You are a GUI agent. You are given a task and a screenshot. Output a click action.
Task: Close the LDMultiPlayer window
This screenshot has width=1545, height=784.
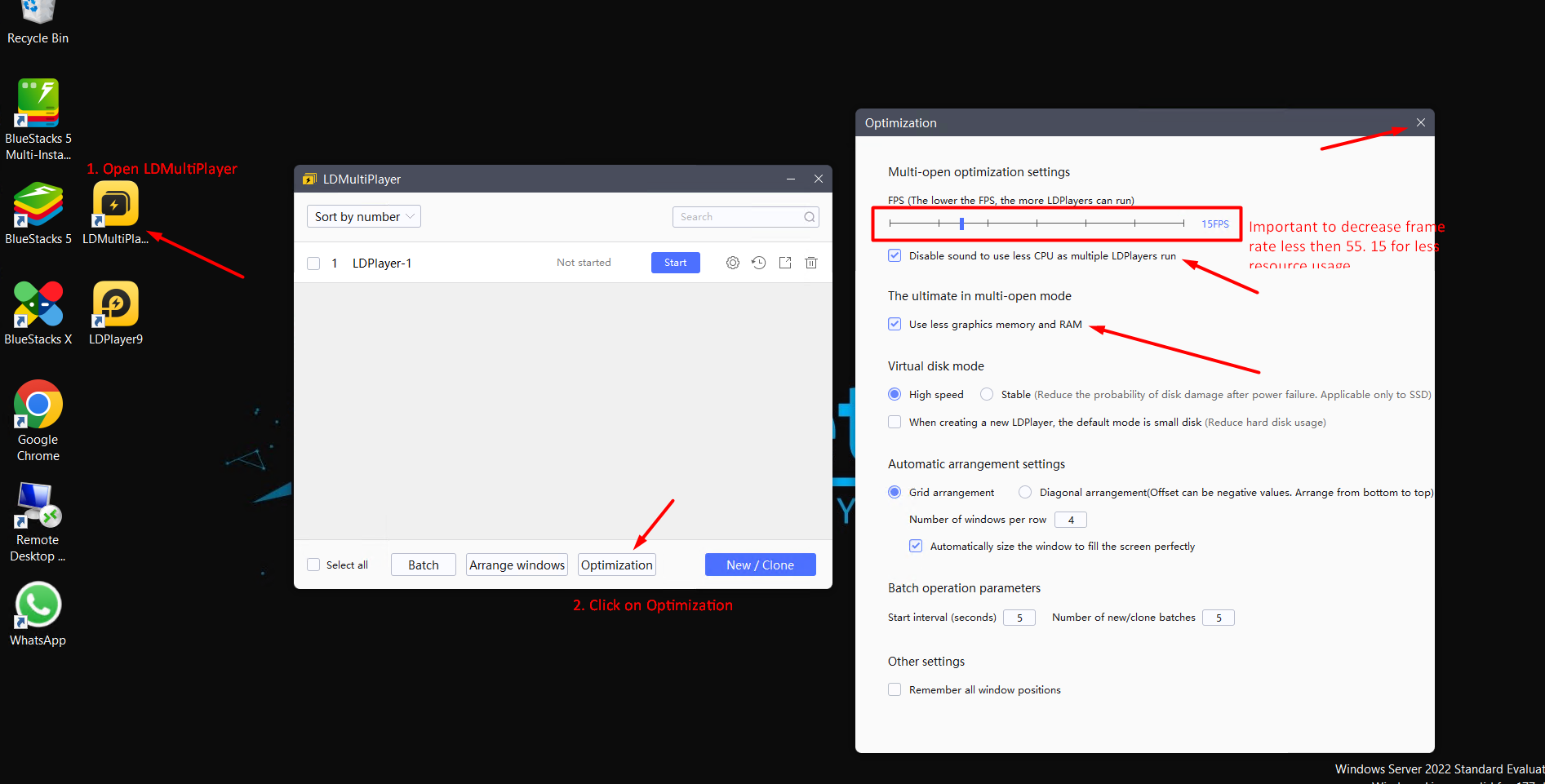818,179
